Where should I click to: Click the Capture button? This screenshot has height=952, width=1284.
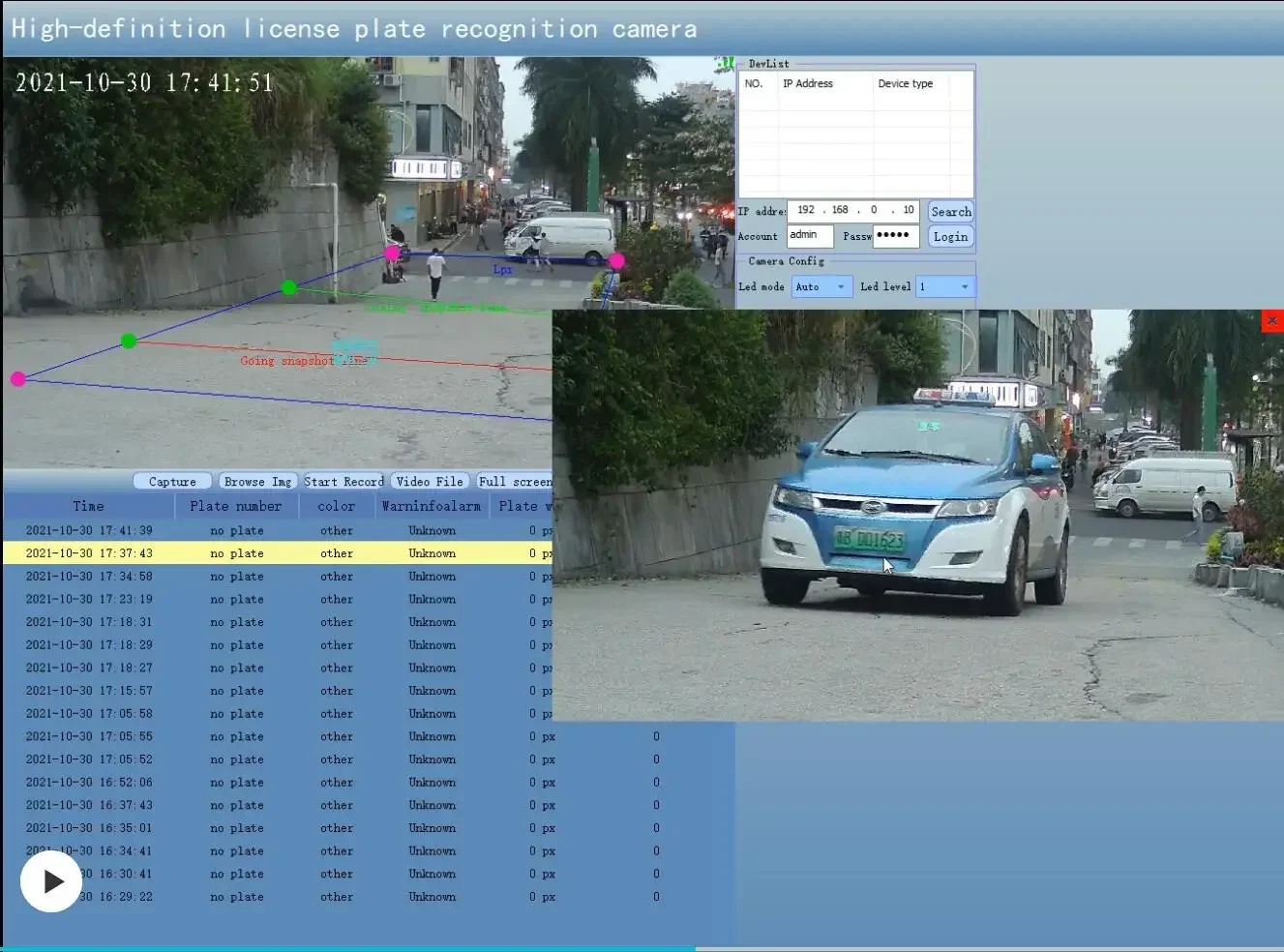click(172, 482)
